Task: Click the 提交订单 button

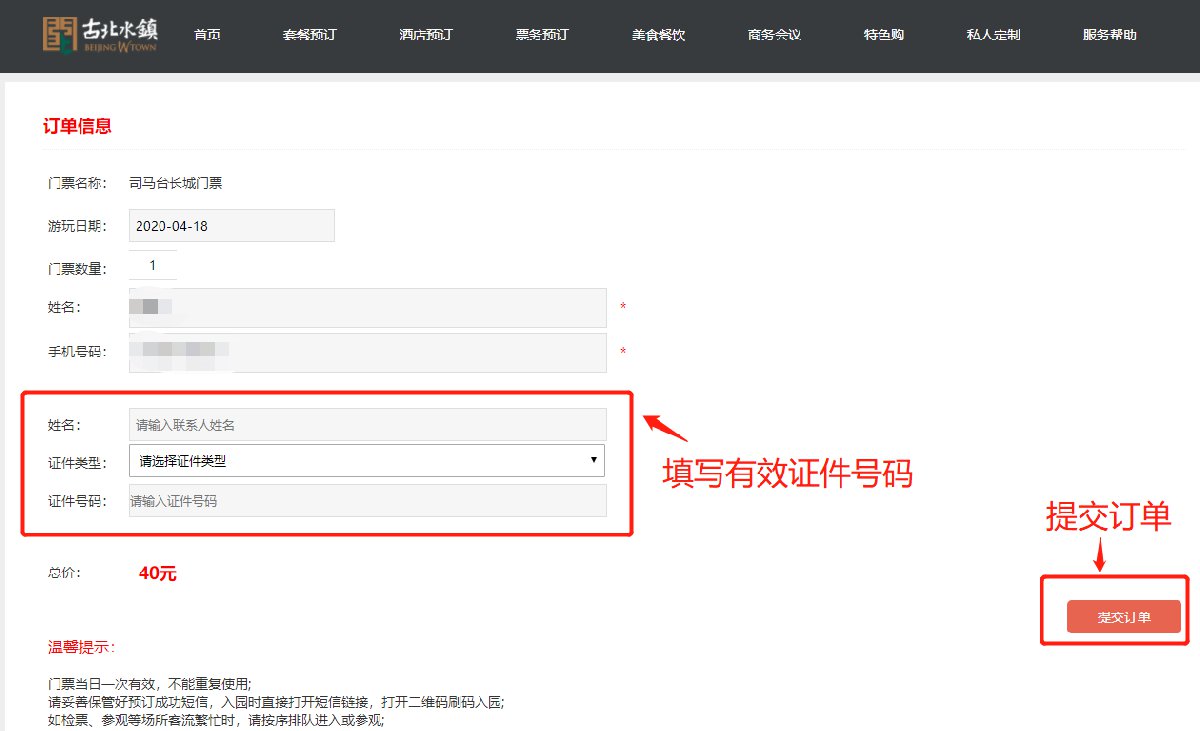Action: tap(1124, 617)
